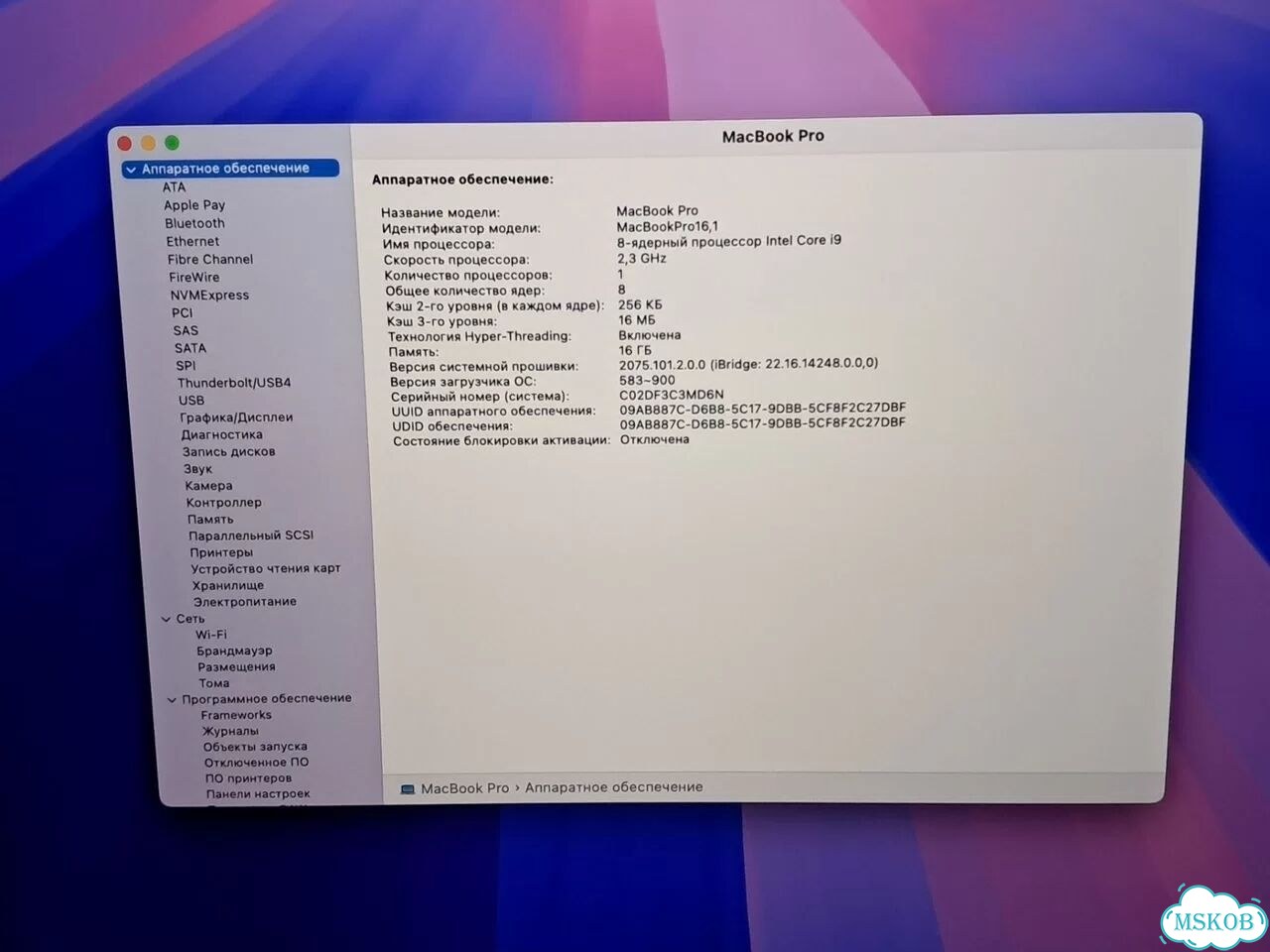Screen dimensions: 1270x952
Task: Click the Количество процессоров label
Action: (x=468, y=275)
